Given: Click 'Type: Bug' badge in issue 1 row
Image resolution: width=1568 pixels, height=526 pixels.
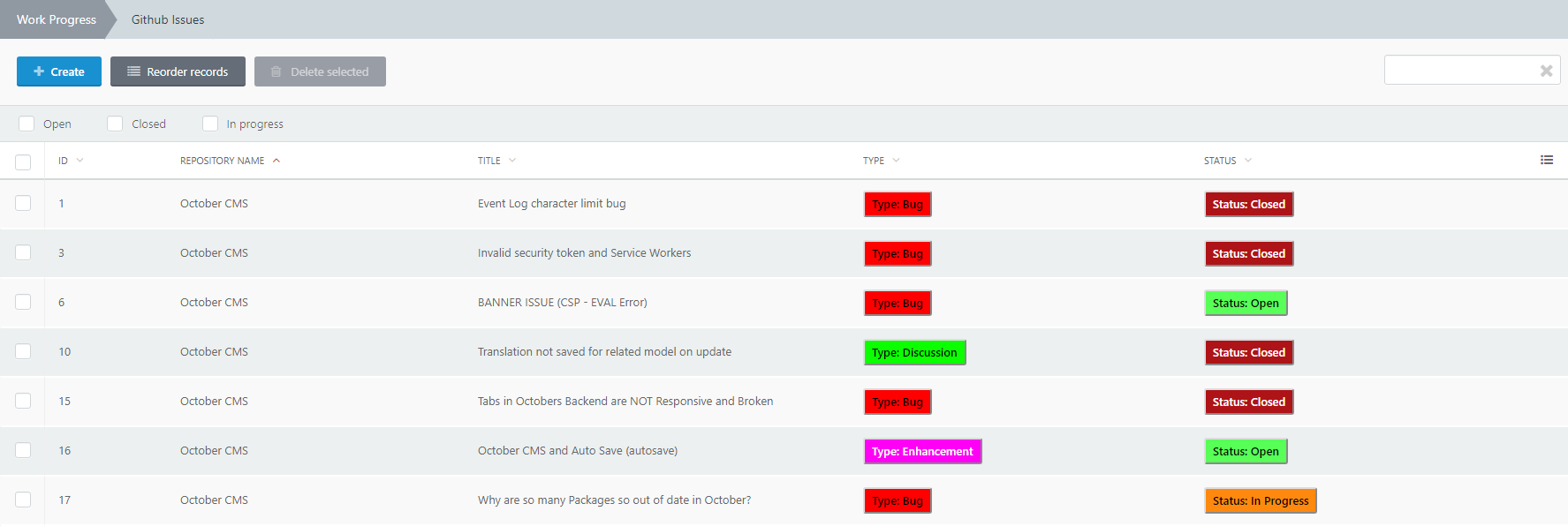Looking at the screenshot, I should coord(898,204).
